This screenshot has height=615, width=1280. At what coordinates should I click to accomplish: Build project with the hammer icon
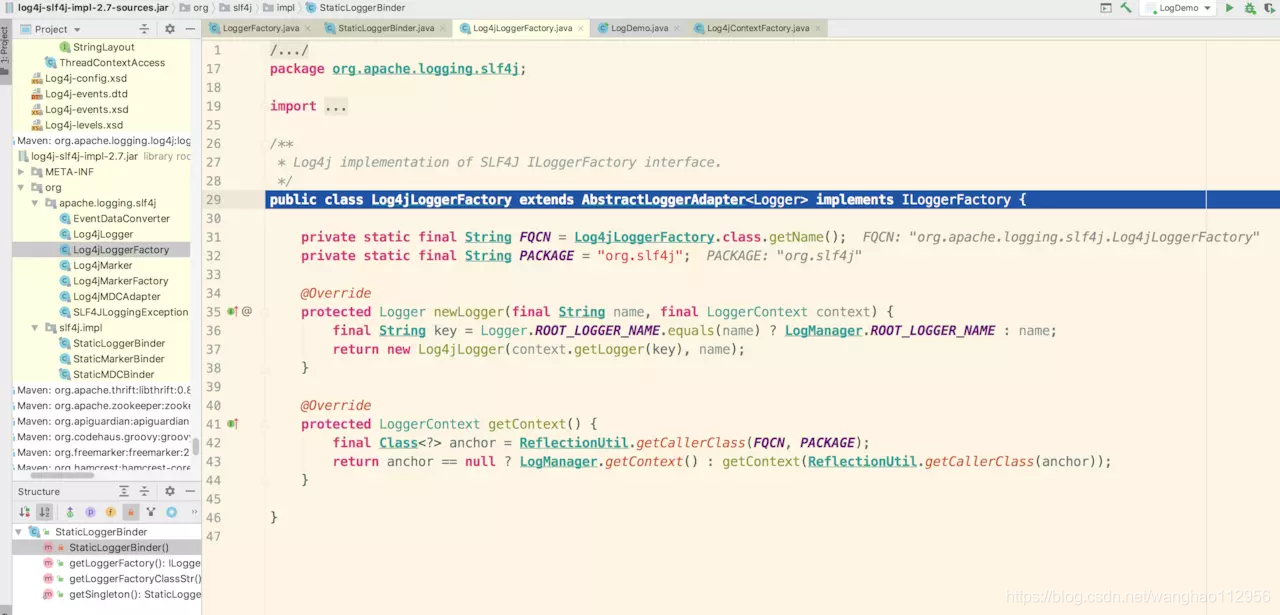click(1126, 8)
